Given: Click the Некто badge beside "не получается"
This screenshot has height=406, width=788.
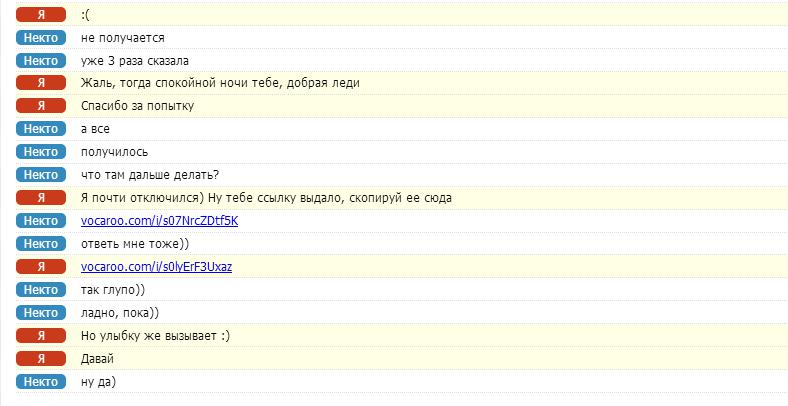Looking at the screenshot, I should [41, 38].
